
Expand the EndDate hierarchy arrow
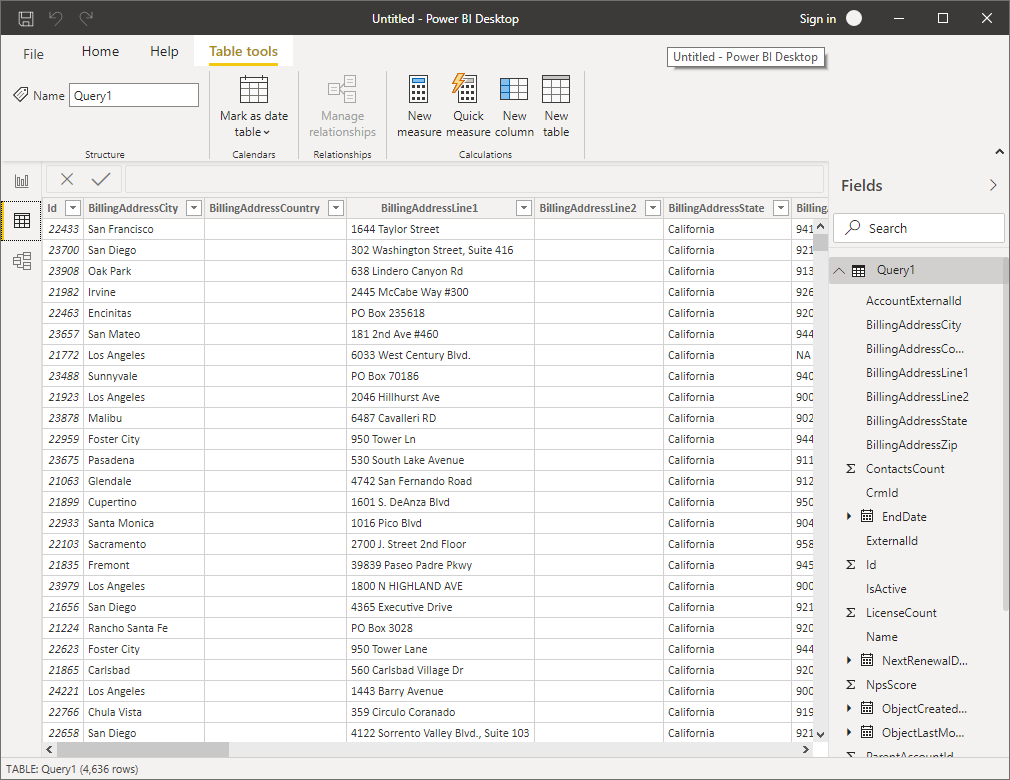(x=849, y=517)
